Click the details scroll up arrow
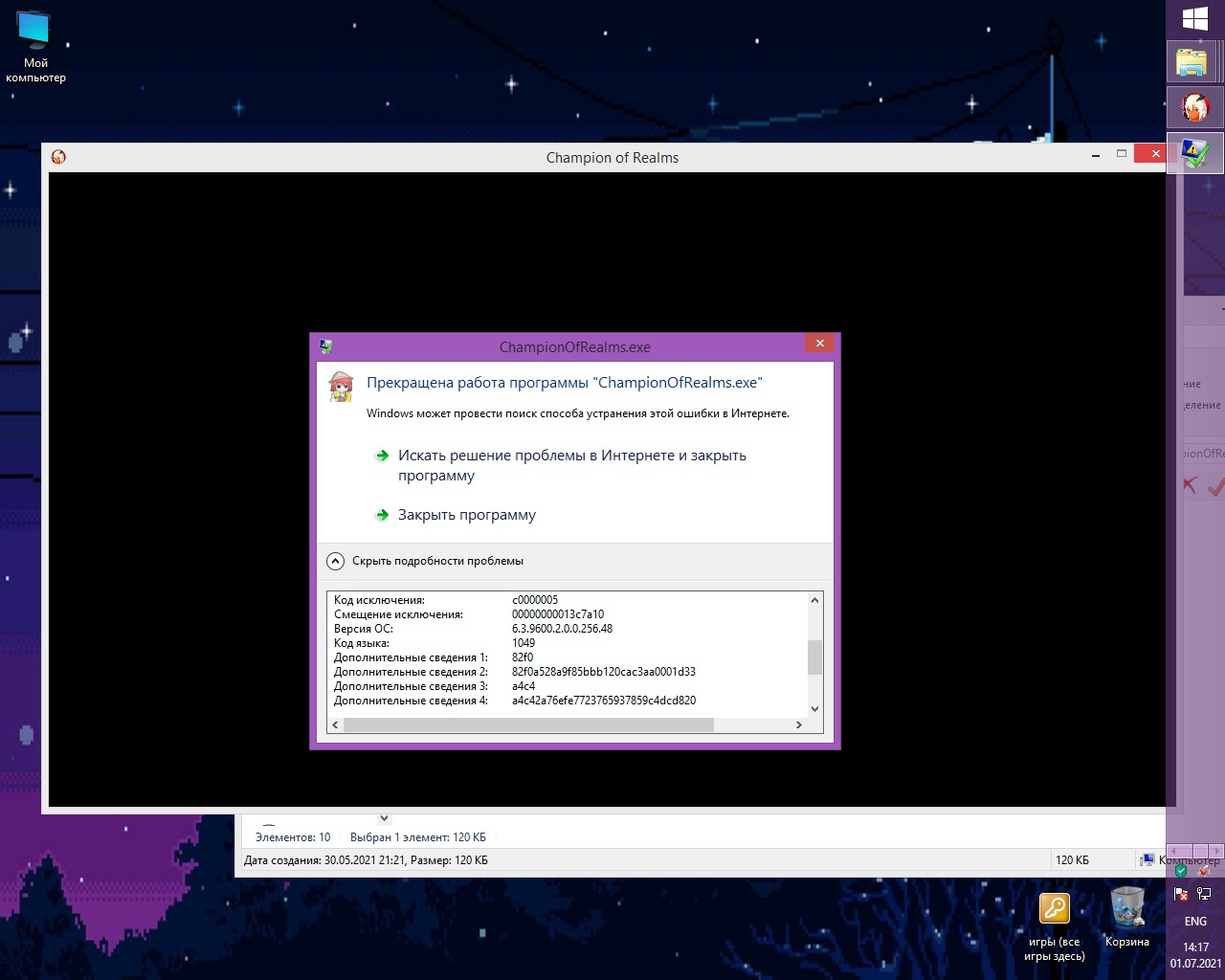The image size is (1225, 980). (814, 600)
